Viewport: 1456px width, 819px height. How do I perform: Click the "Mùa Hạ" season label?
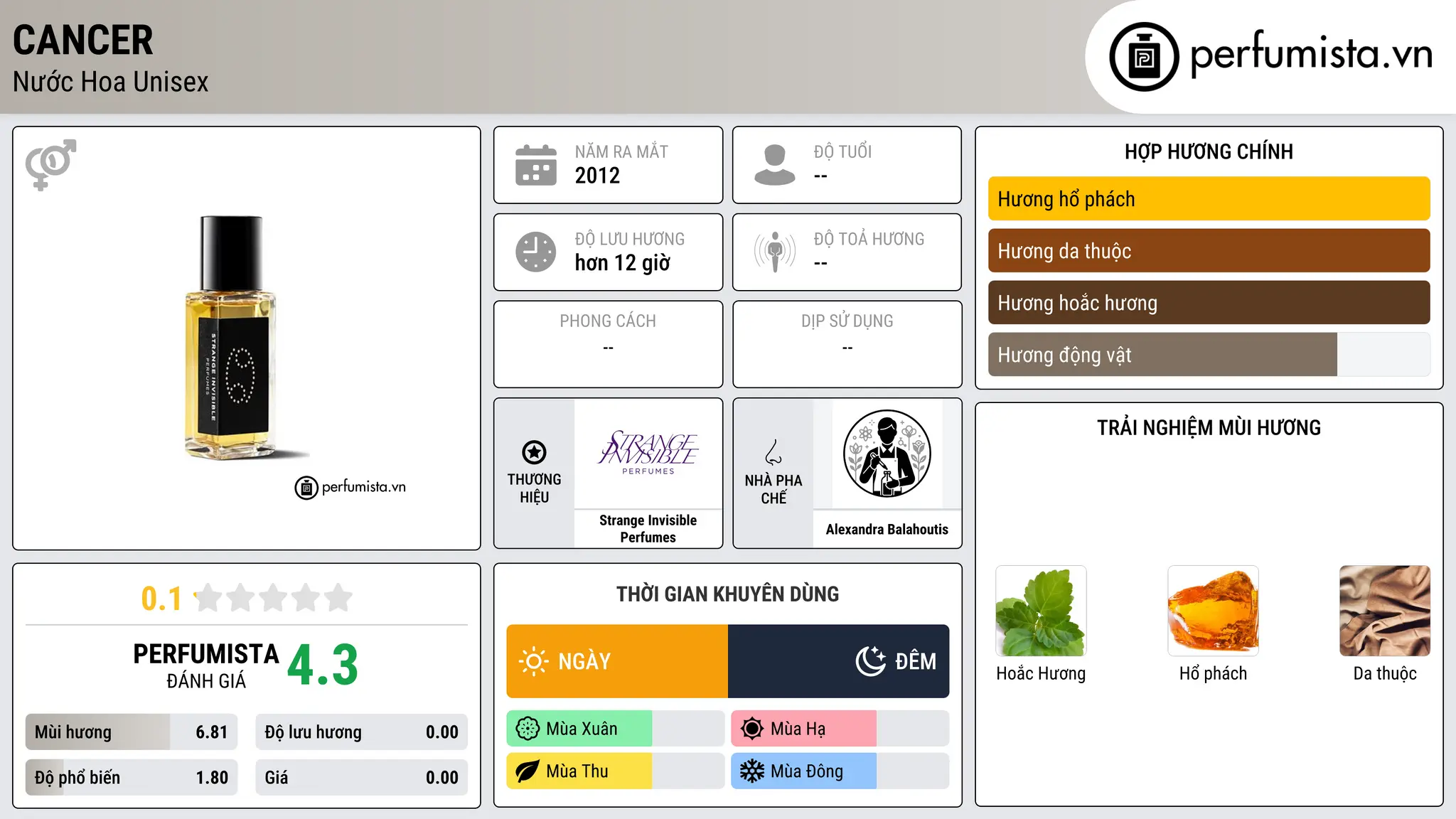(x=798, y=729)
